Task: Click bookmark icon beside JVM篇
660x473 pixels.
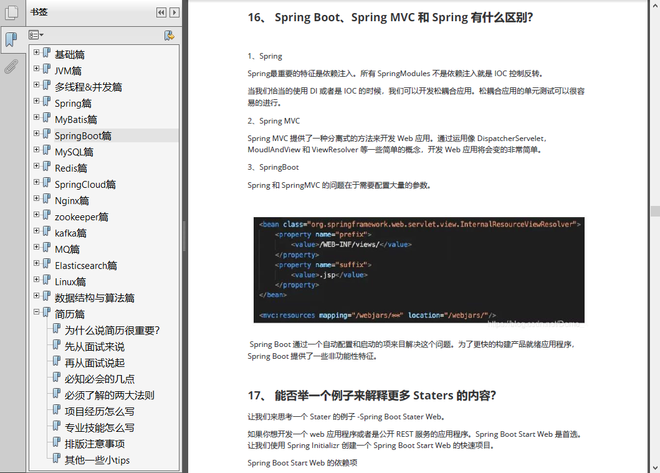Action: (x=47, y=70)
